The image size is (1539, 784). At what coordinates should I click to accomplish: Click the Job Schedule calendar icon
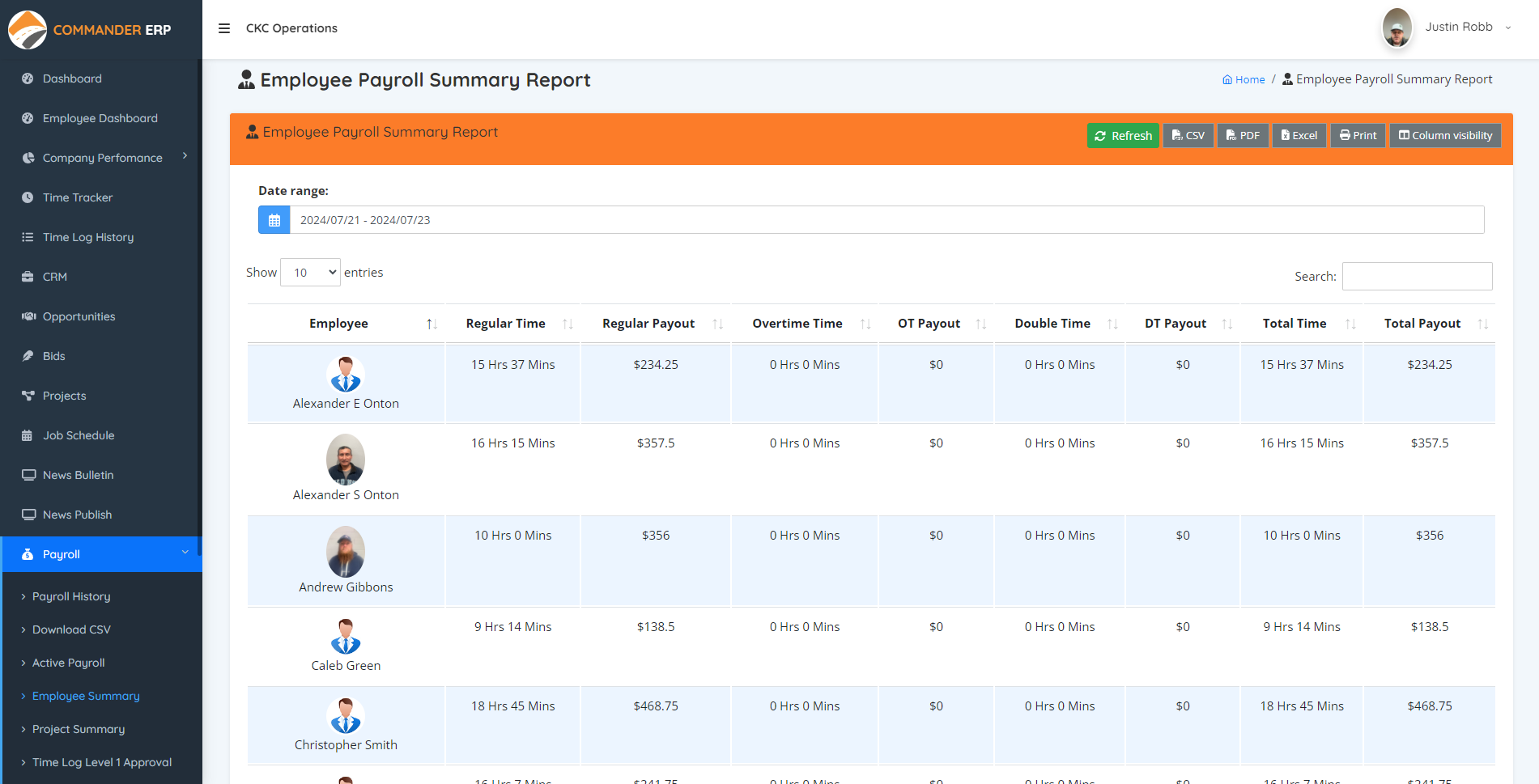(x=28, y=435)
